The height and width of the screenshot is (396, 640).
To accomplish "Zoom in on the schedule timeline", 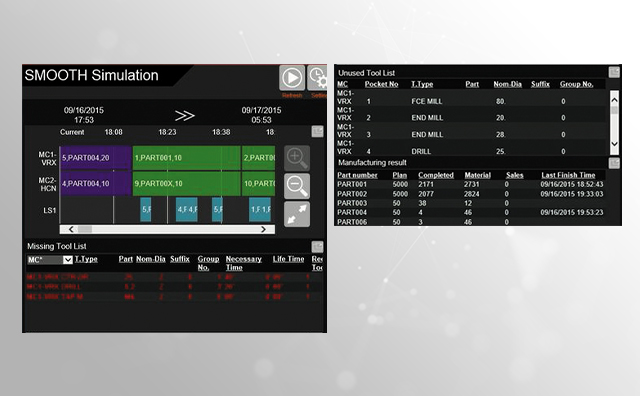I will coord(297,158).
